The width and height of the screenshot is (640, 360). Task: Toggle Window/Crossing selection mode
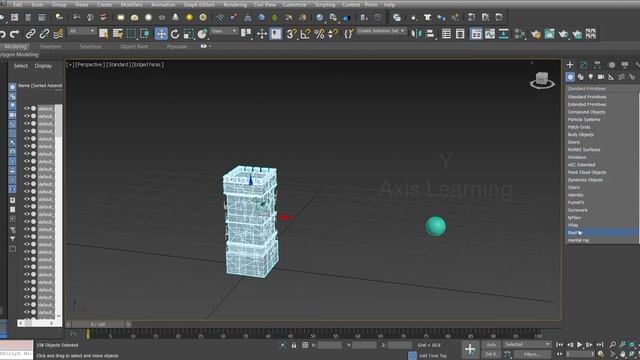point(145,34)
